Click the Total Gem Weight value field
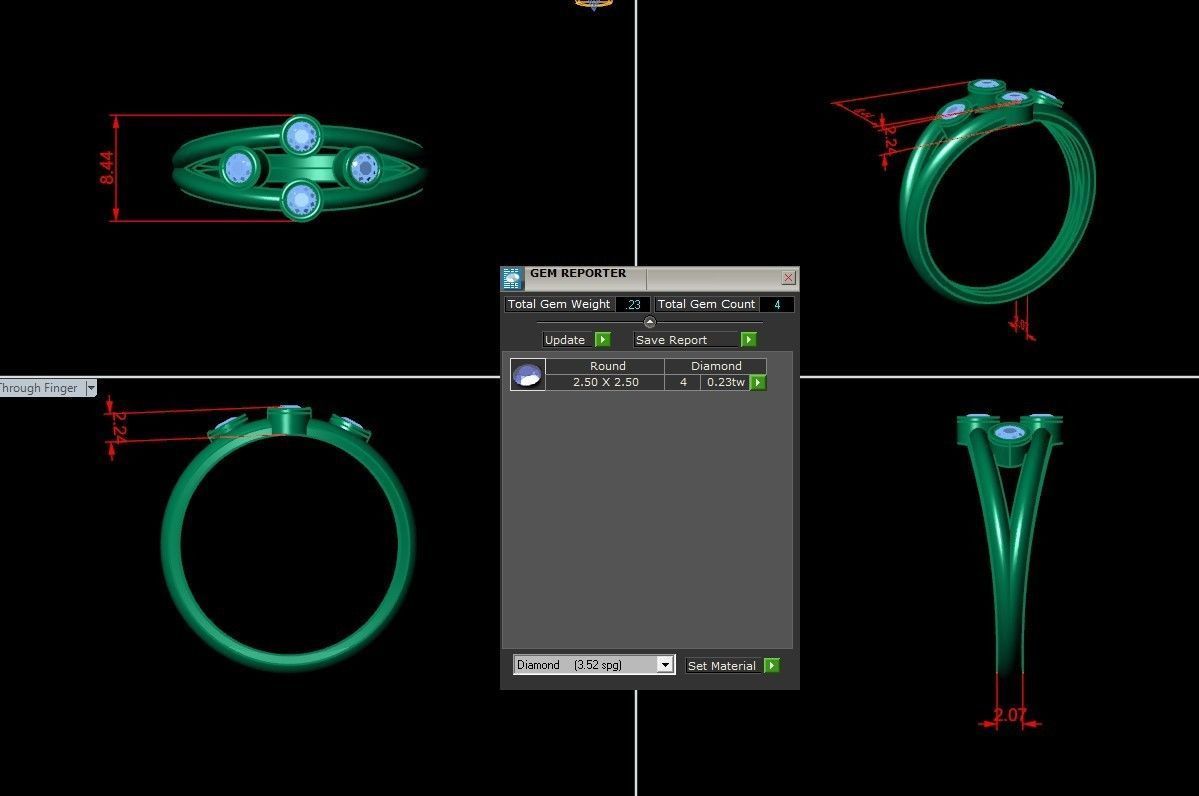 tap(633, 304)
